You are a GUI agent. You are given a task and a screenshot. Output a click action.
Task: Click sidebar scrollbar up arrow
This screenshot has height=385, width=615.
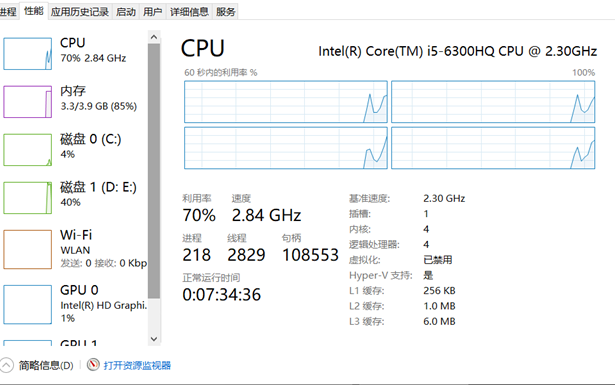pos(154,37)
